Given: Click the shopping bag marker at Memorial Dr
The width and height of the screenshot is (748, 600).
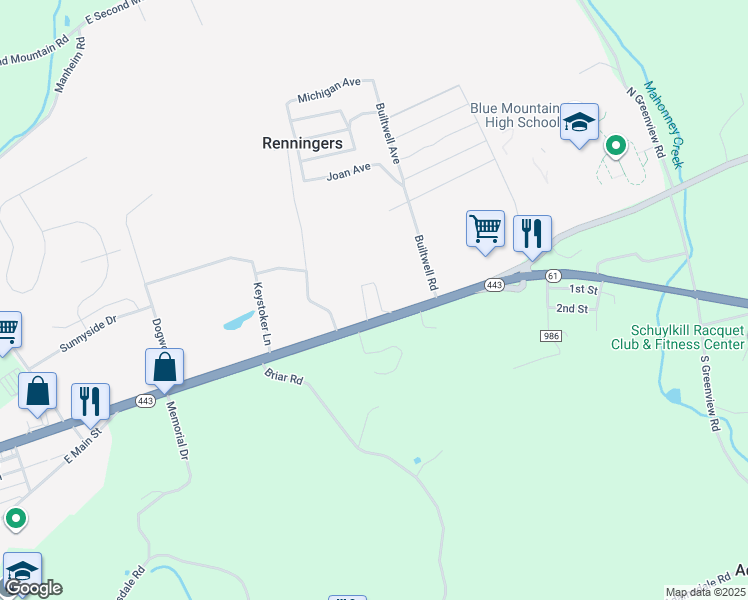Looking at the screenshot, I should point(165,368).
